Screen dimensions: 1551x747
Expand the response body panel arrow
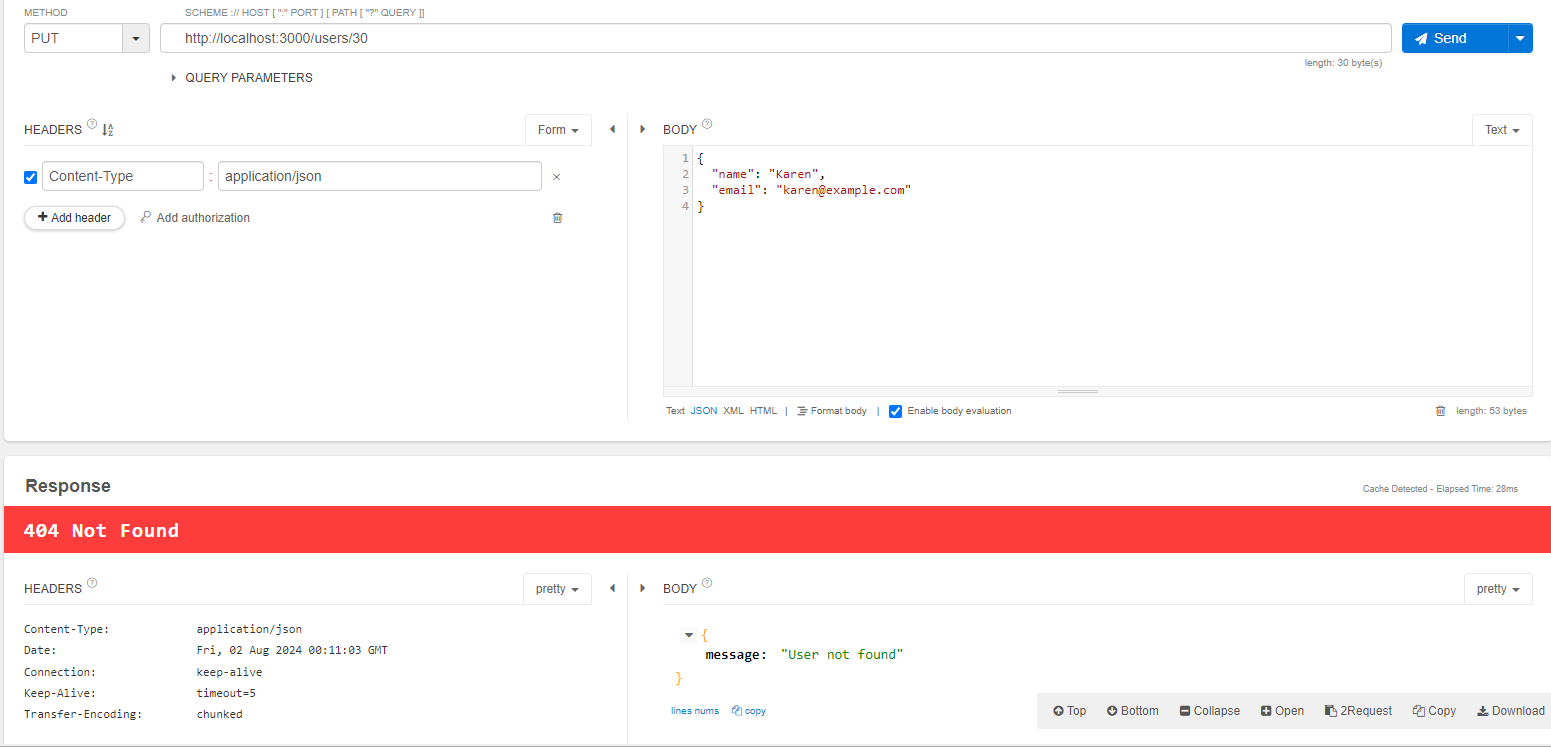[x=642, y=588]
